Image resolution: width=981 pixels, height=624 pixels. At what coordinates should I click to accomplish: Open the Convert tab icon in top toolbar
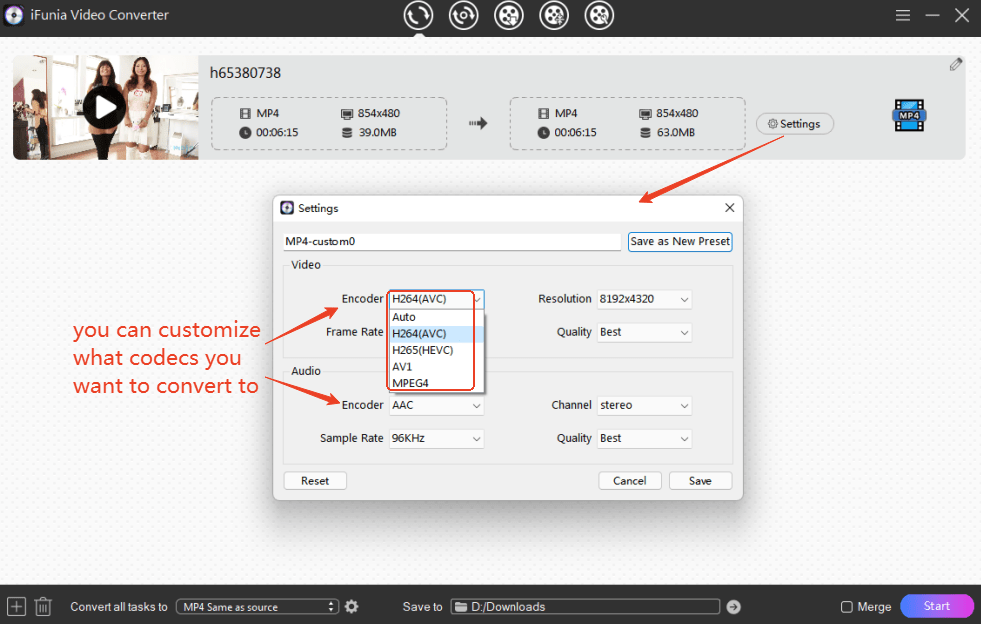(x=418, y=15)
